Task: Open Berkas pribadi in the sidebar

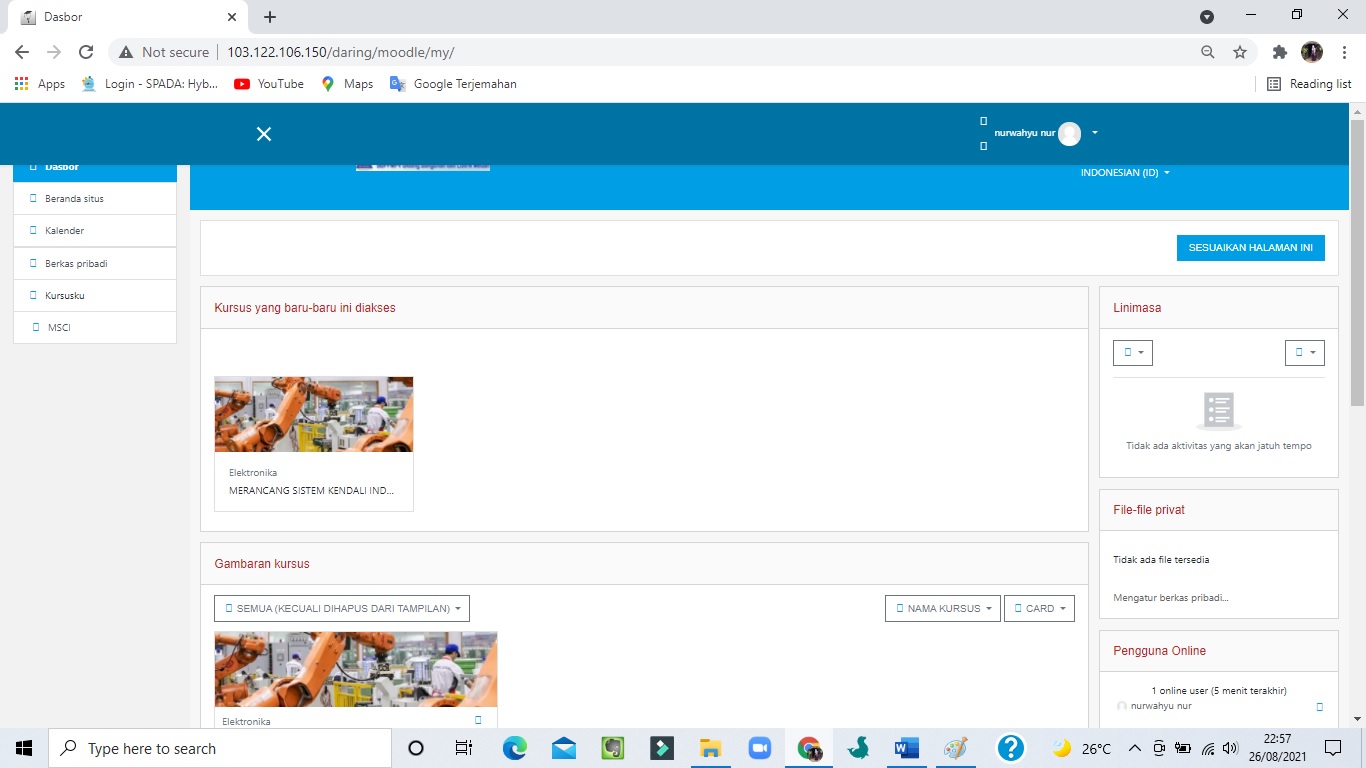Action: point(76,264)
